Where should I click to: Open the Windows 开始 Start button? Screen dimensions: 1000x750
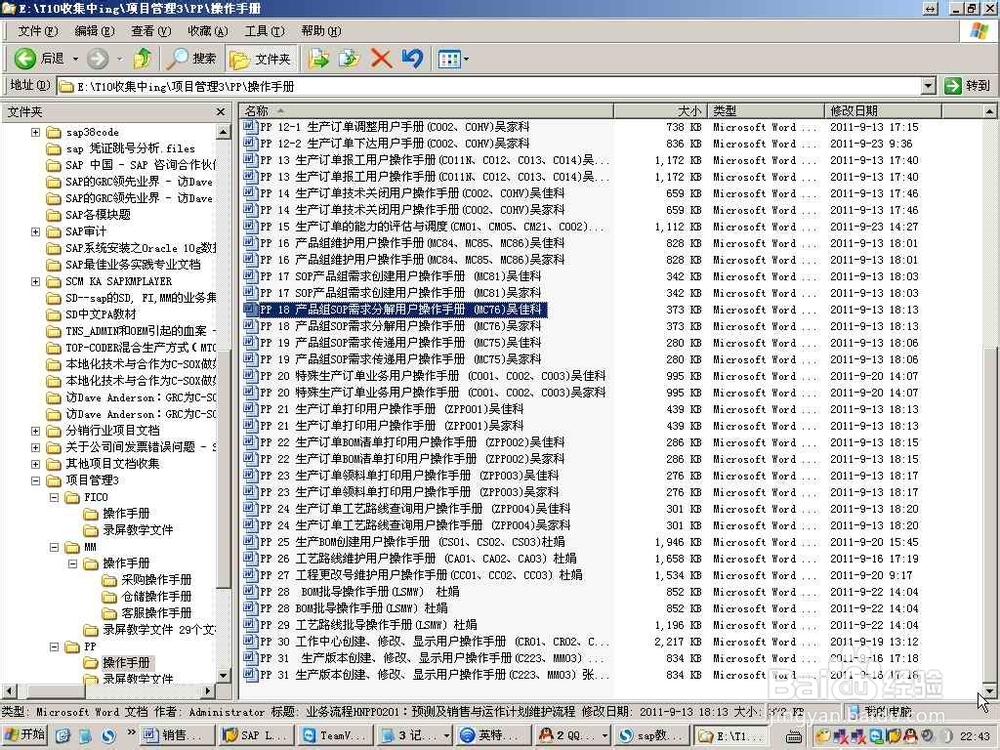pyautogui.click(x=26, y=735)
